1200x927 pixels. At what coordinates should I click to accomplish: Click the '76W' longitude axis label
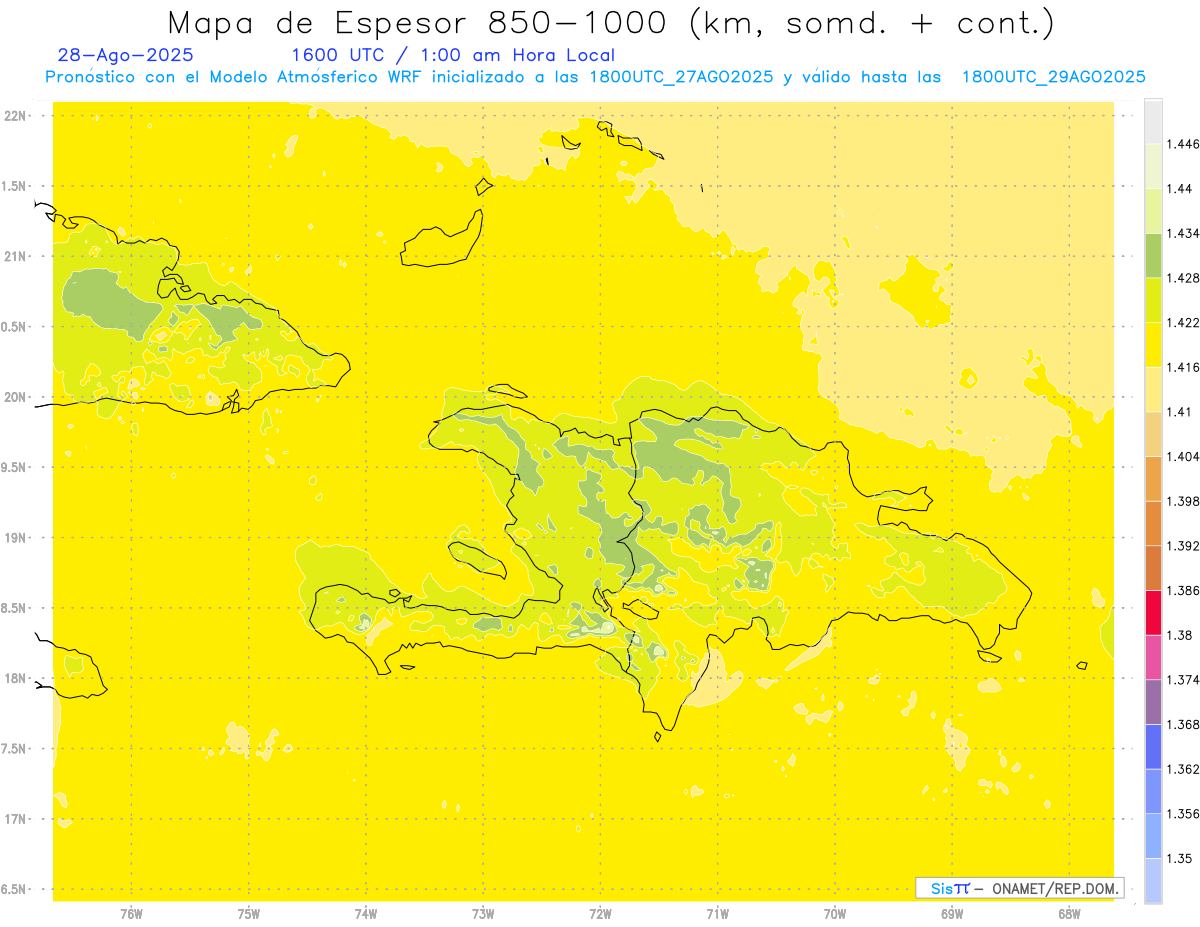(131, 914)
